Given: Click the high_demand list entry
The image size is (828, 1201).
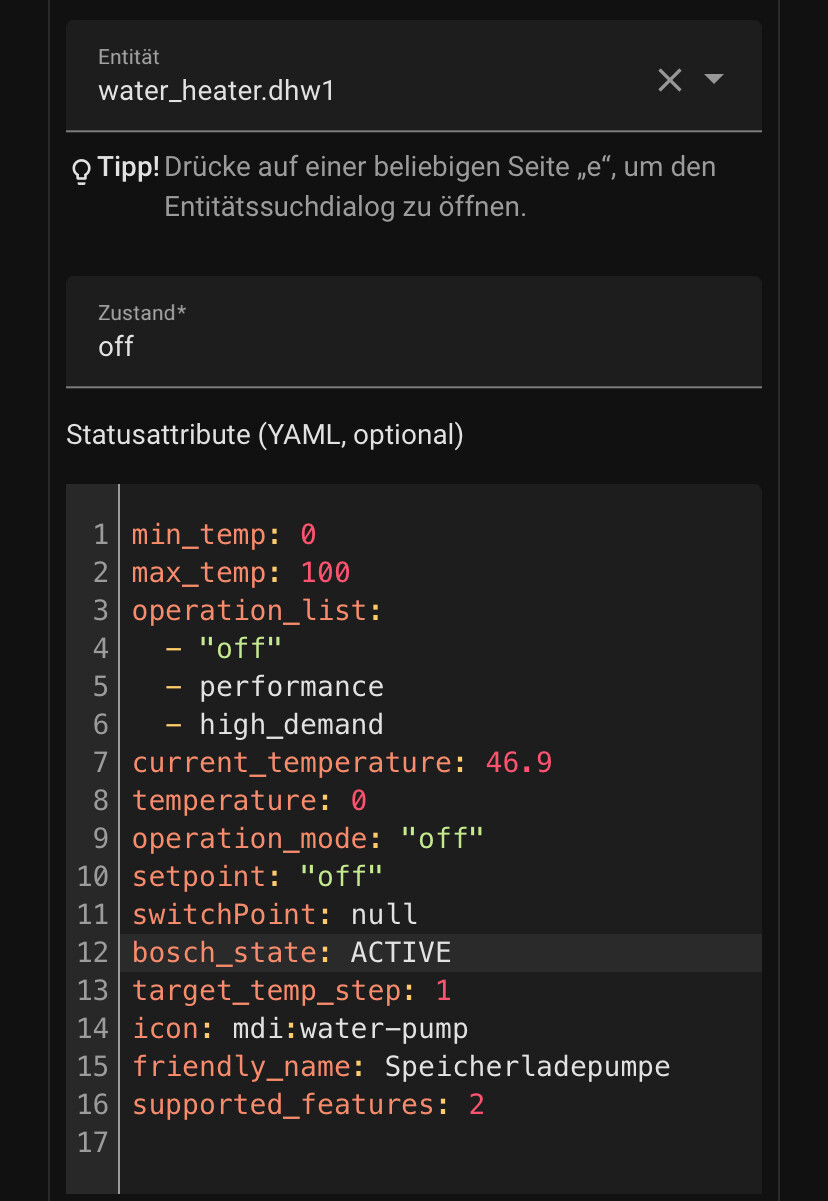Looking at the screenshot, I should tap(291, 725).
